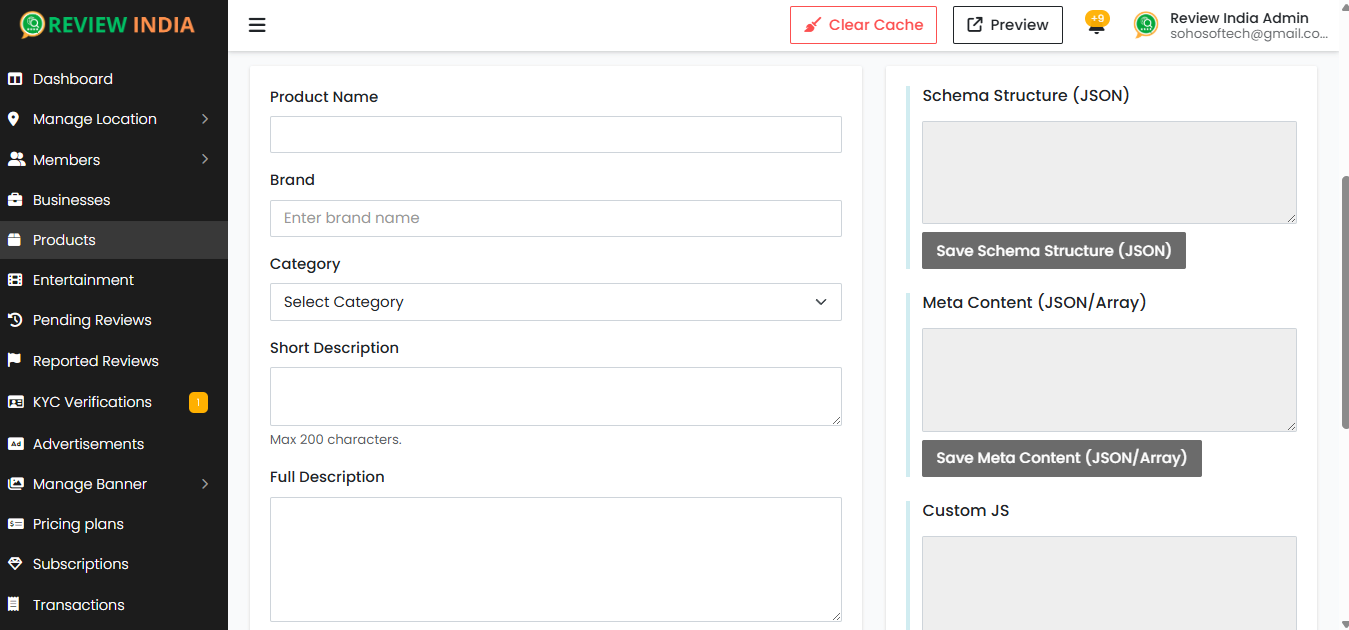Open the Select Category dropdown

pos(556,302)
